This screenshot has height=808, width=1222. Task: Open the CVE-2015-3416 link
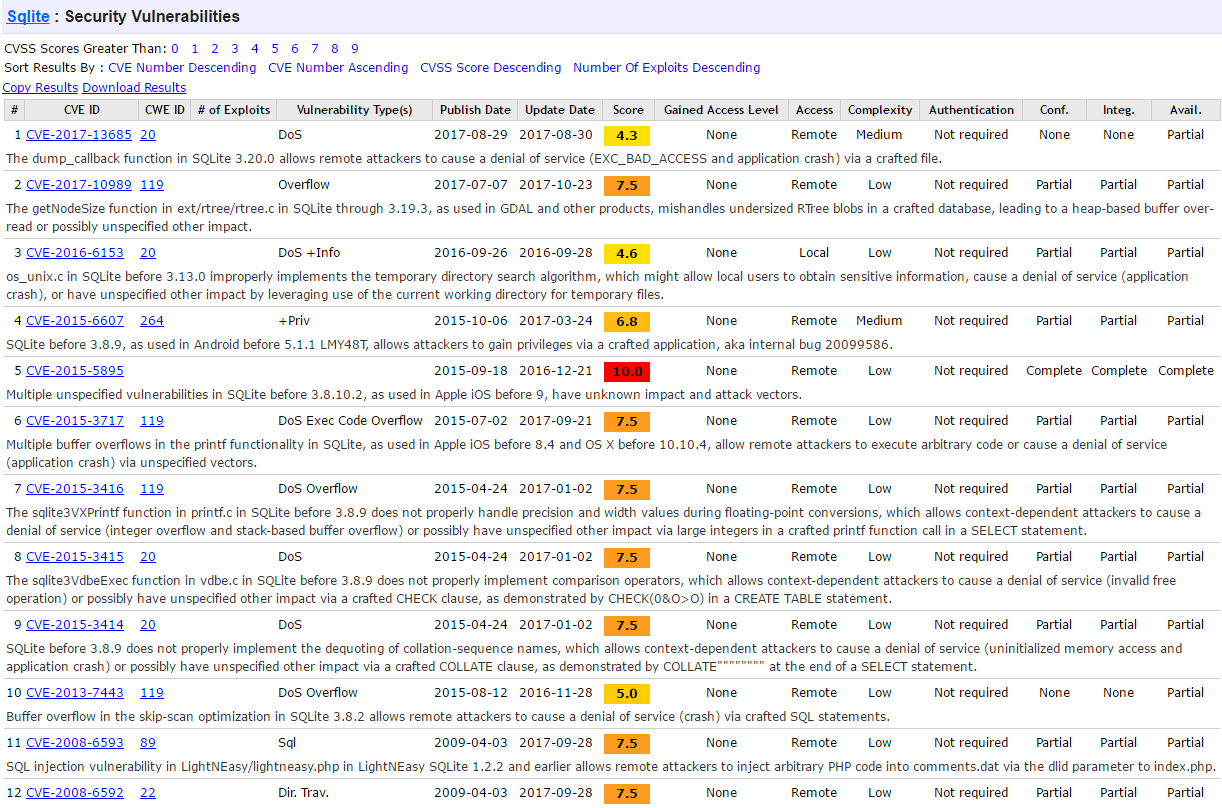click(75, 489)
